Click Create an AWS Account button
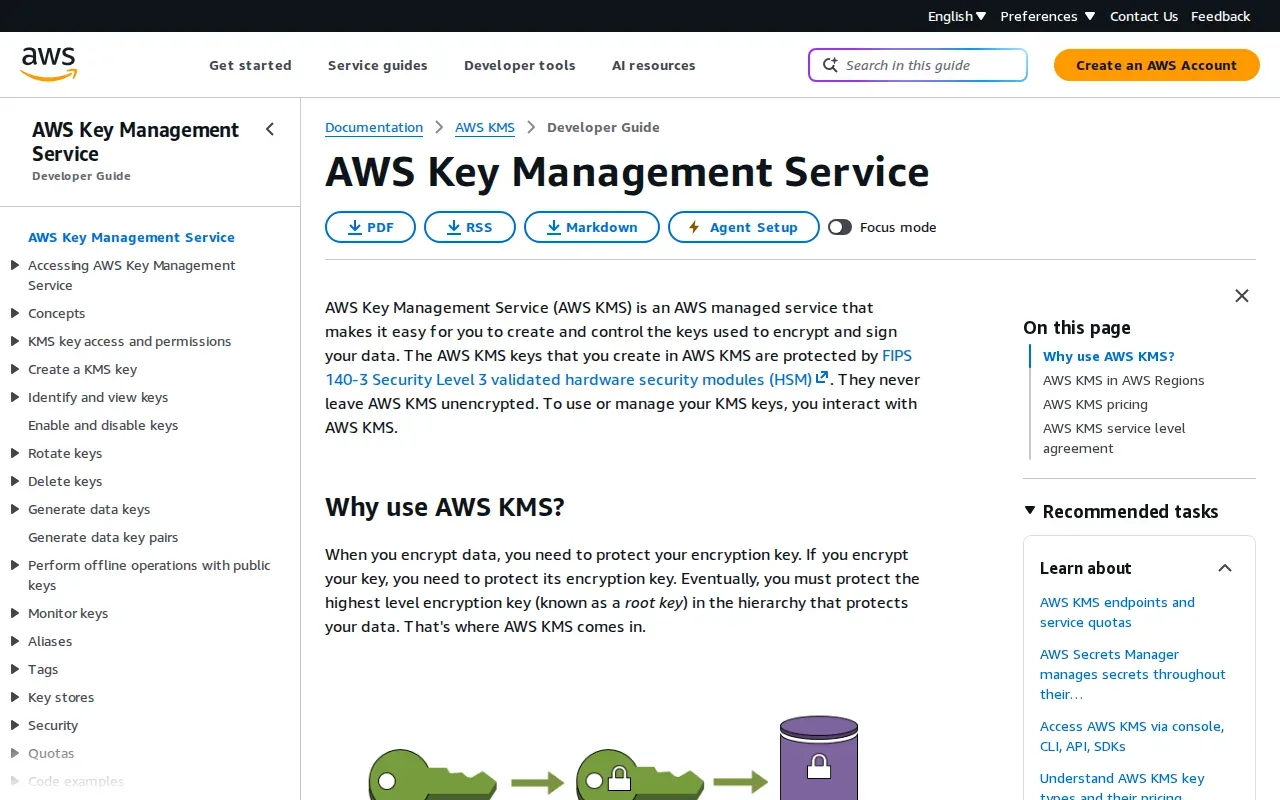Screen dimensions: 1280x800 coord(1157,65)
